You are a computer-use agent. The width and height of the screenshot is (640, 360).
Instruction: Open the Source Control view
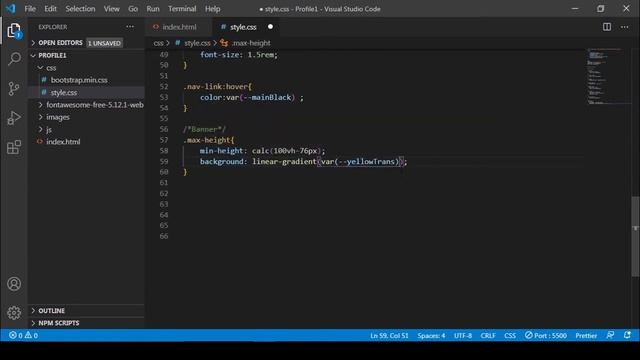click(14, 89)
